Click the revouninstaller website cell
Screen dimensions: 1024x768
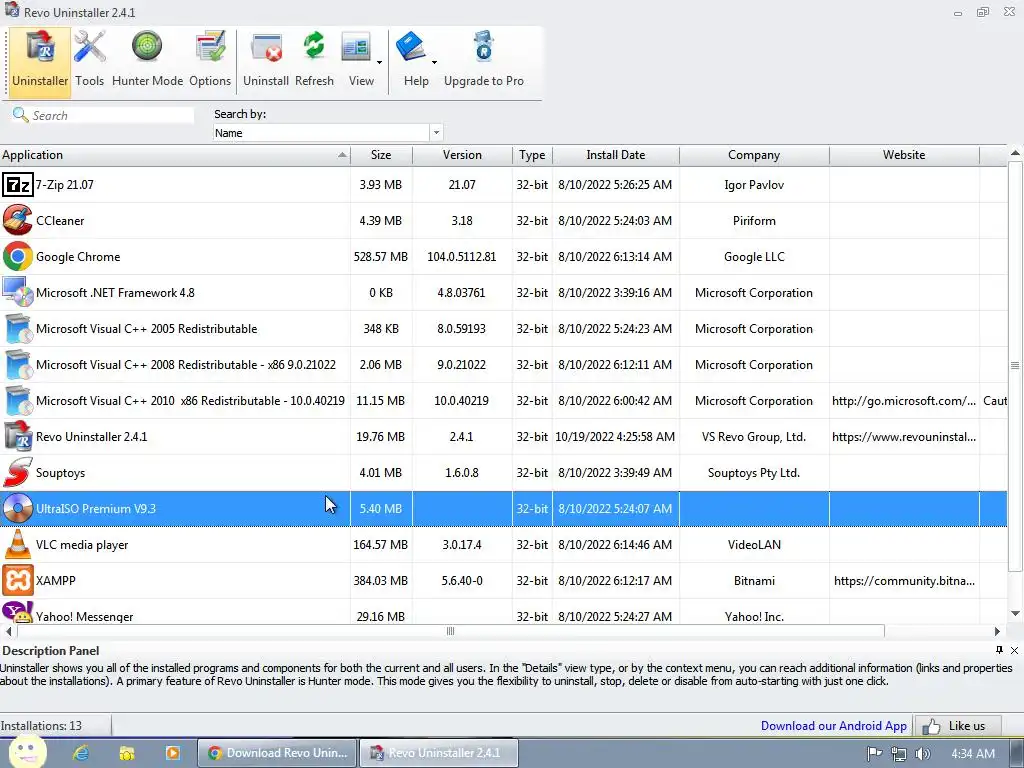click(x=904, y=437)
